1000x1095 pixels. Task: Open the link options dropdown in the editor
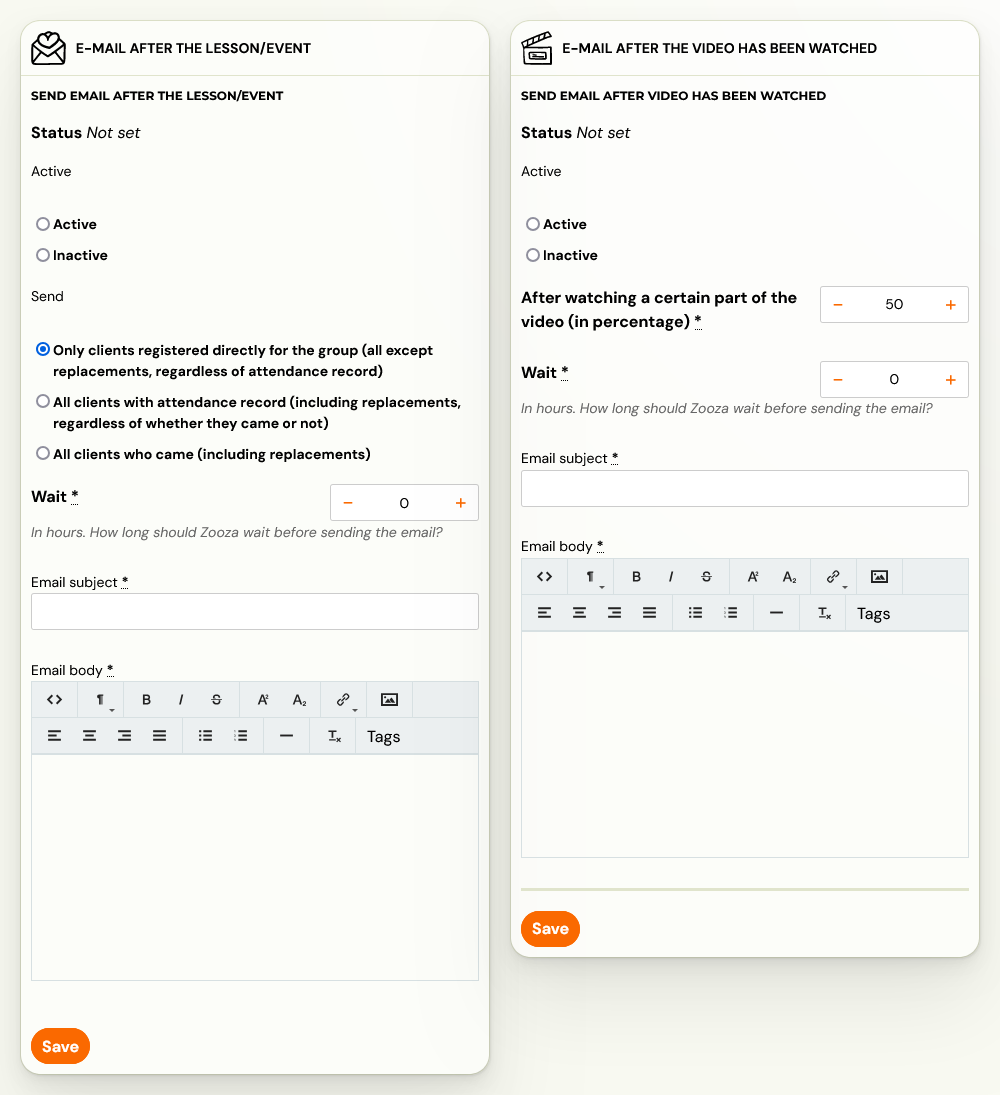pyautogui.click(x=343, y=699)
